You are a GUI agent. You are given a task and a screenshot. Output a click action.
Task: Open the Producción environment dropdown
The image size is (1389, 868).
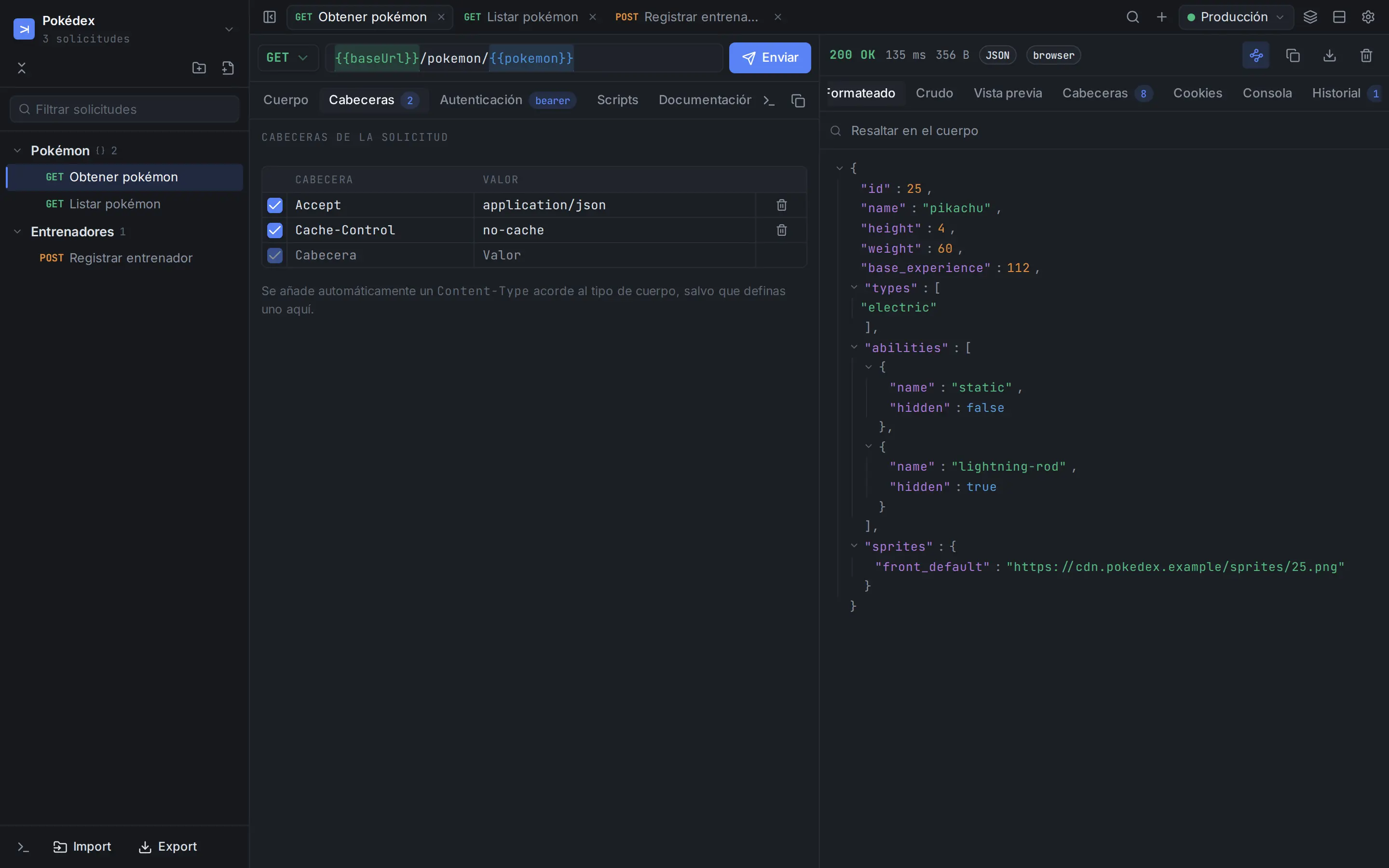coord(1235,17)
